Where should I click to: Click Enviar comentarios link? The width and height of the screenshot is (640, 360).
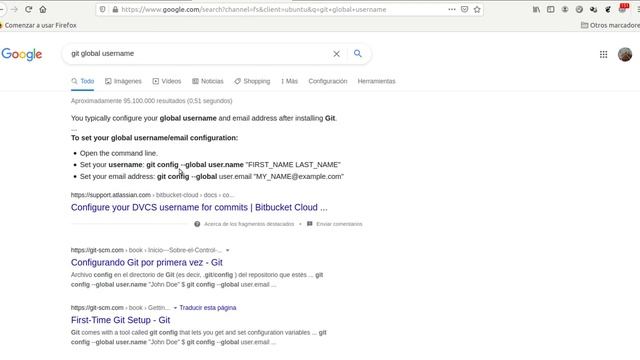[339, 224]
